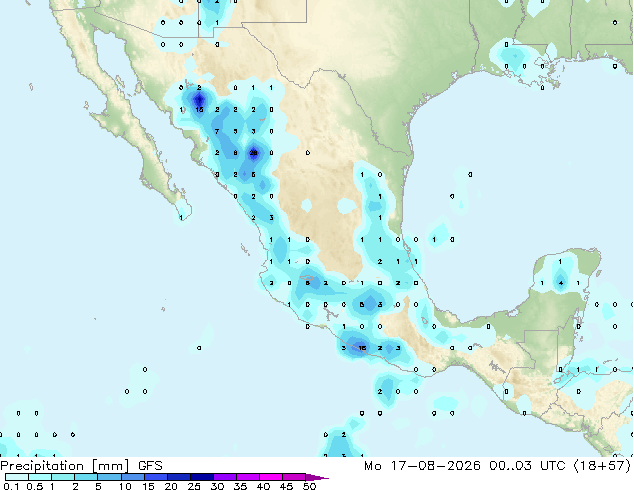Click the over-50 arrow tip of legend
The height and width of the screenshot is (490, 634).
(x=317, y=477)
